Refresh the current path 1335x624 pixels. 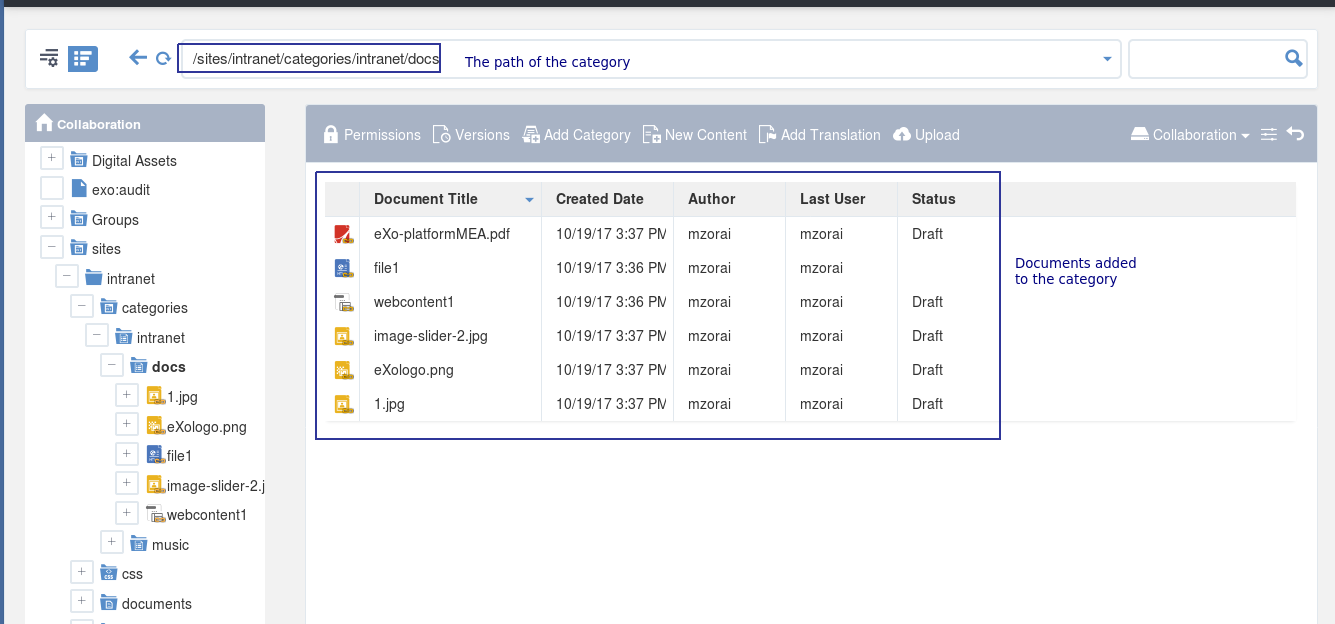pos(163,59)
